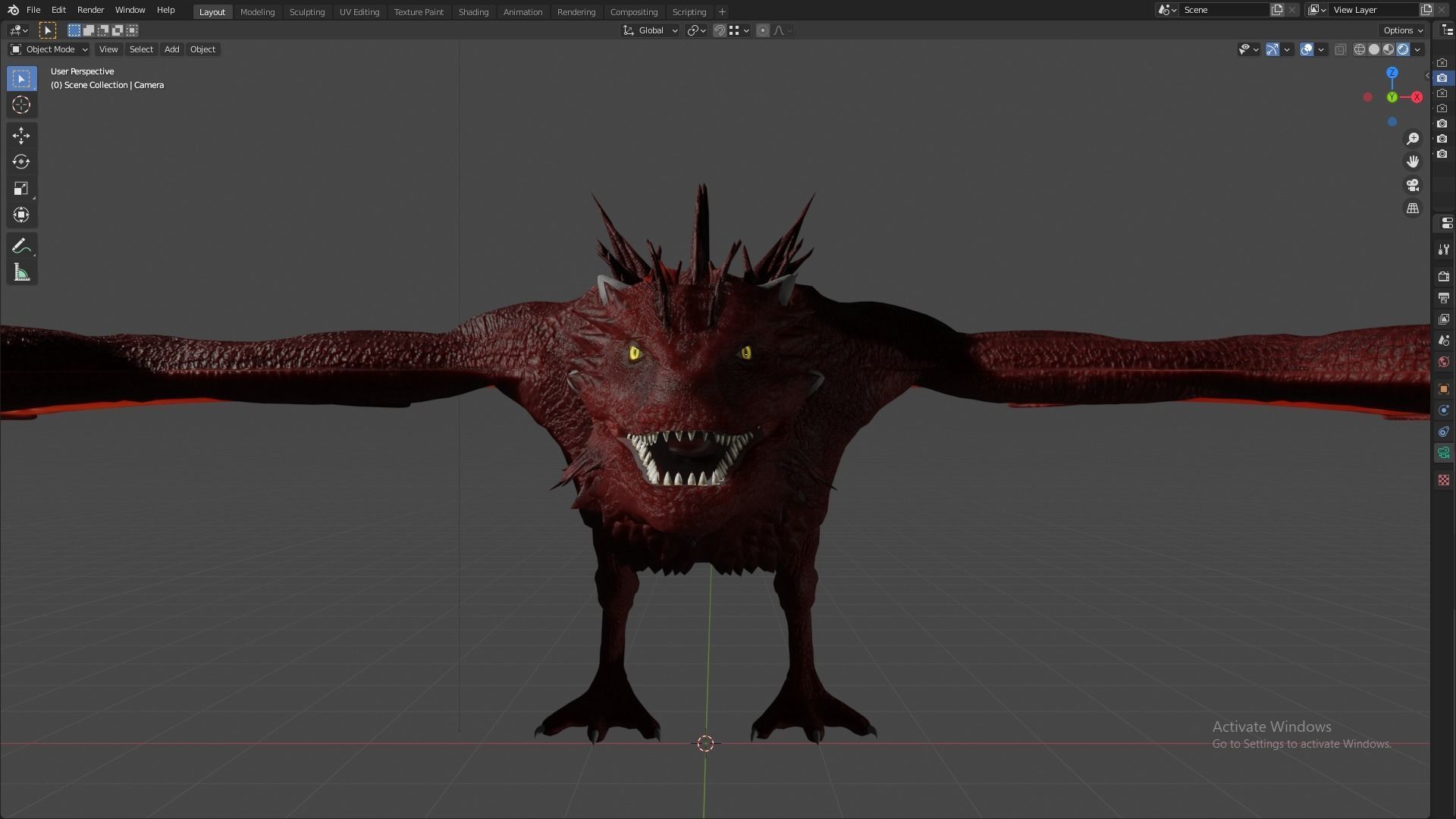Open the pivot point dropdown
Screen dimensions: 1456x819
click(x=696, y=30)
